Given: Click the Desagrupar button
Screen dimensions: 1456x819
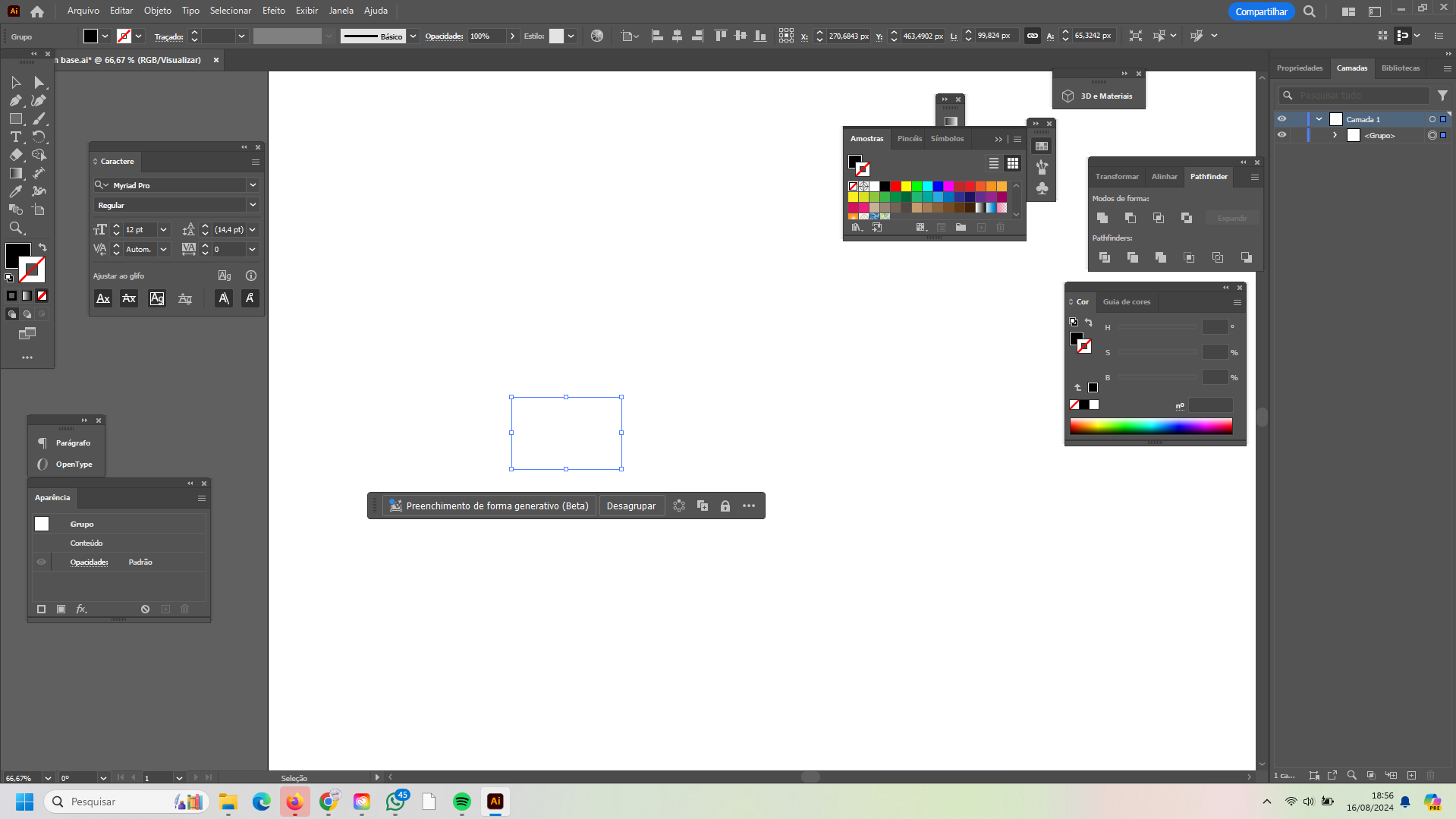Looking at the screenshot, I should (x=631, y=506).
